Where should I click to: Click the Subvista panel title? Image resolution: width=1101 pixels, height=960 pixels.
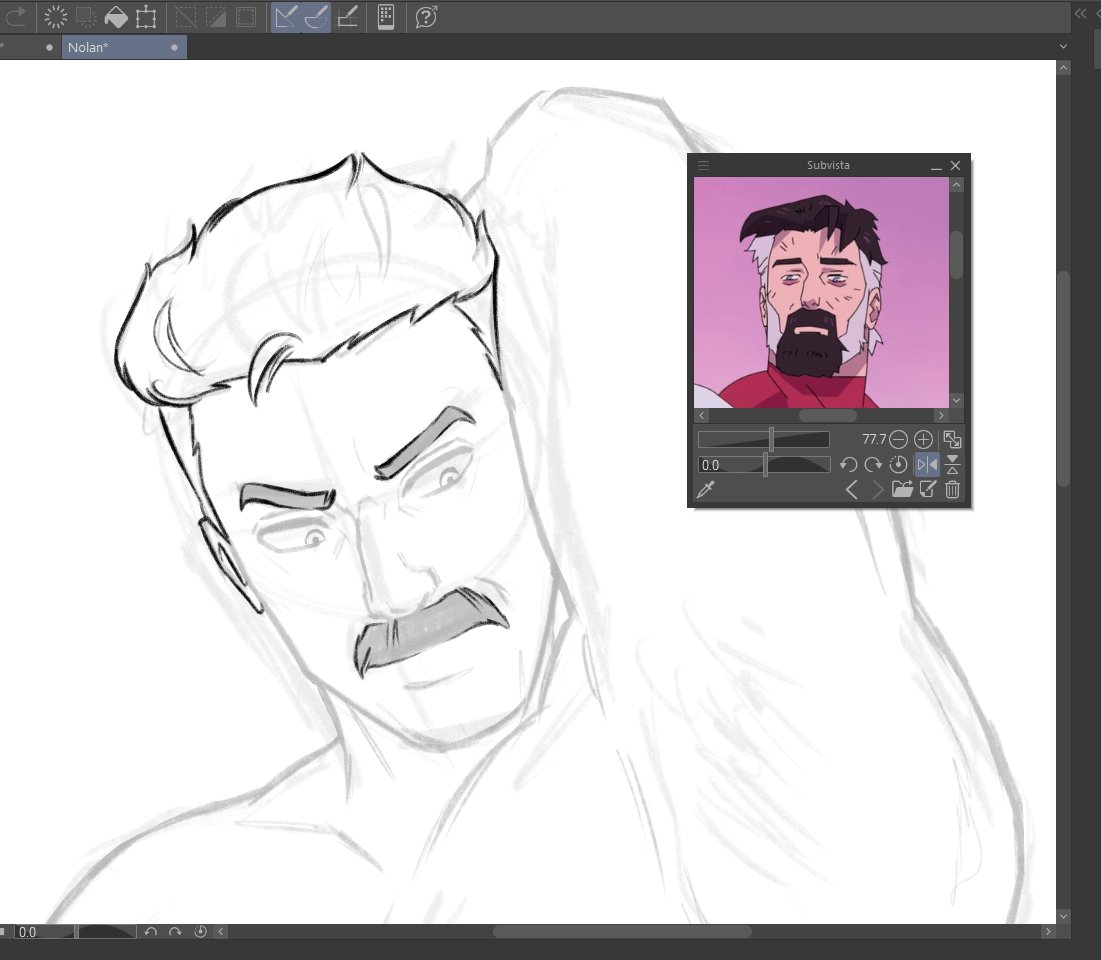pyautogui.click(x=828, y=165)
